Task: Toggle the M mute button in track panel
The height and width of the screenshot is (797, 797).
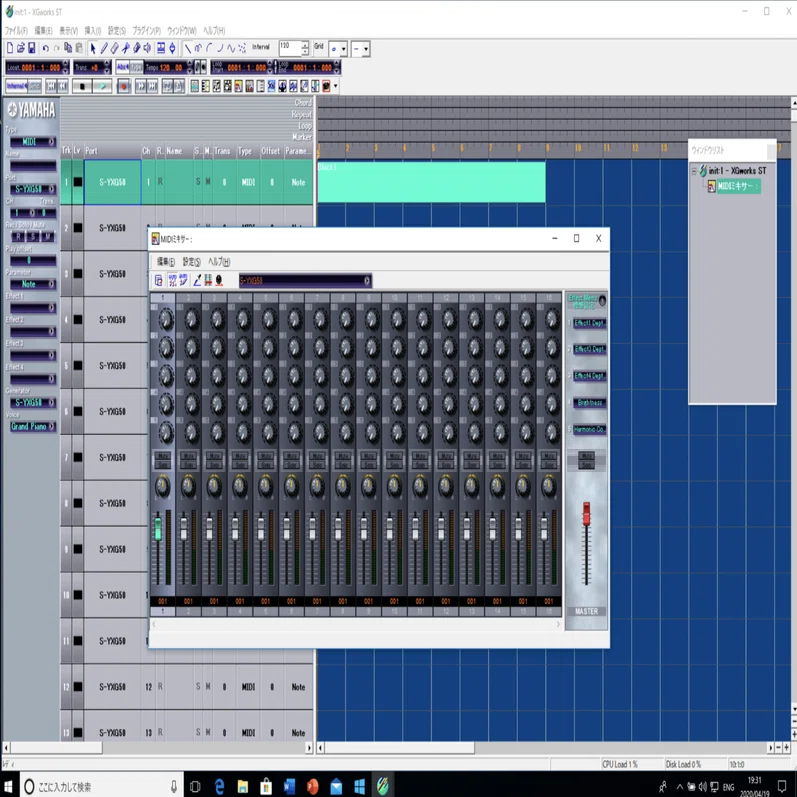Action: [47, 236]
